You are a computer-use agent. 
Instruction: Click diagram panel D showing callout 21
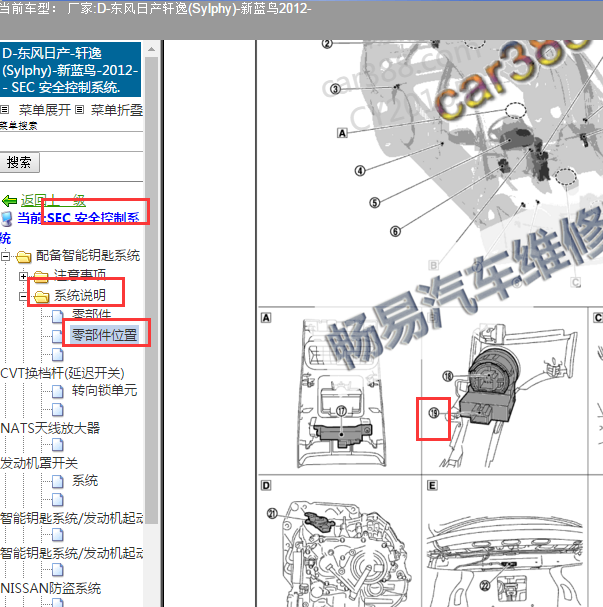pos(340,542)
